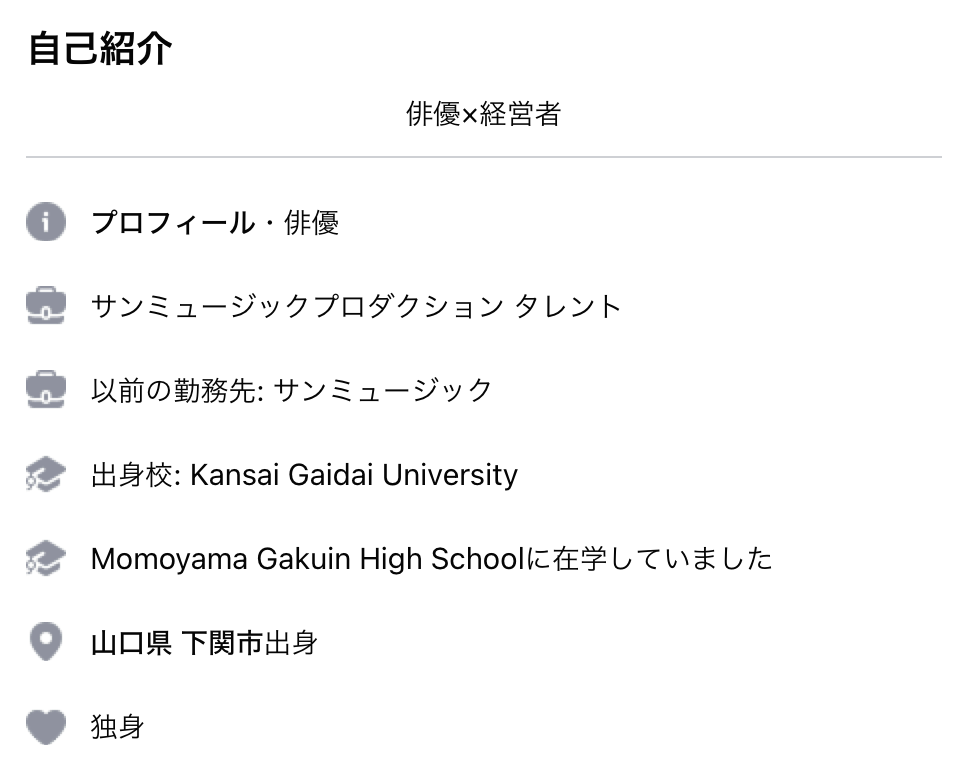Select the 以前の勤務先: サンミュージック entry
Screen dimensions: 966x780
[x=291, y=390]
